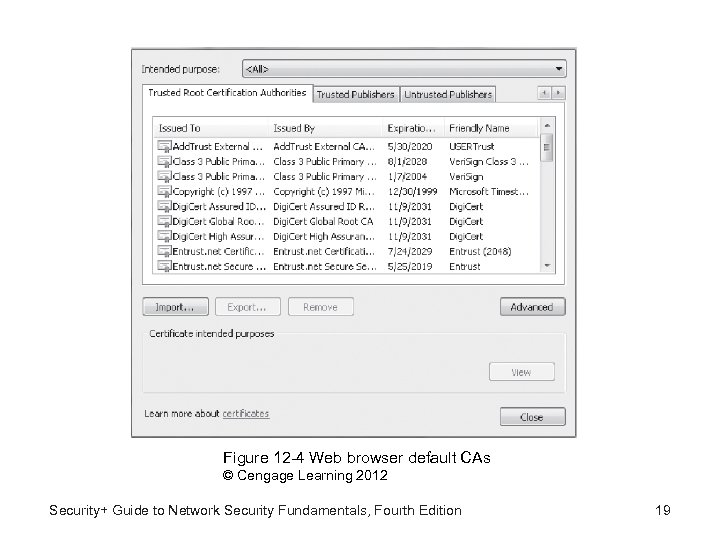Click the 5/30/2020 expiration date cell
Image resolution: width=720 pixels, height=540 pixels.
coord(410,146)
